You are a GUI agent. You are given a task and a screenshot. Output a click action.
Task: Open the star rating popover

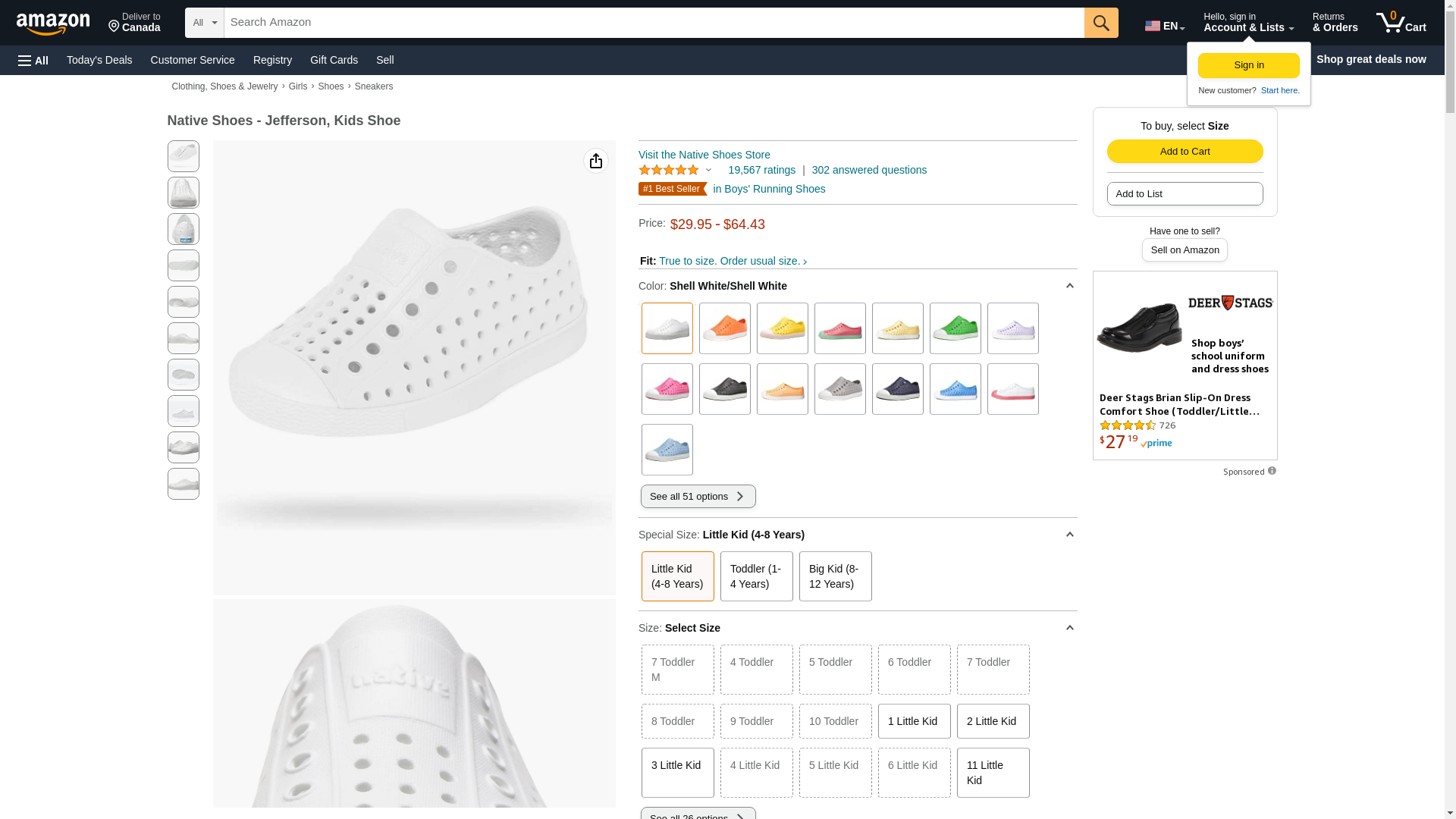click(675, 171)
